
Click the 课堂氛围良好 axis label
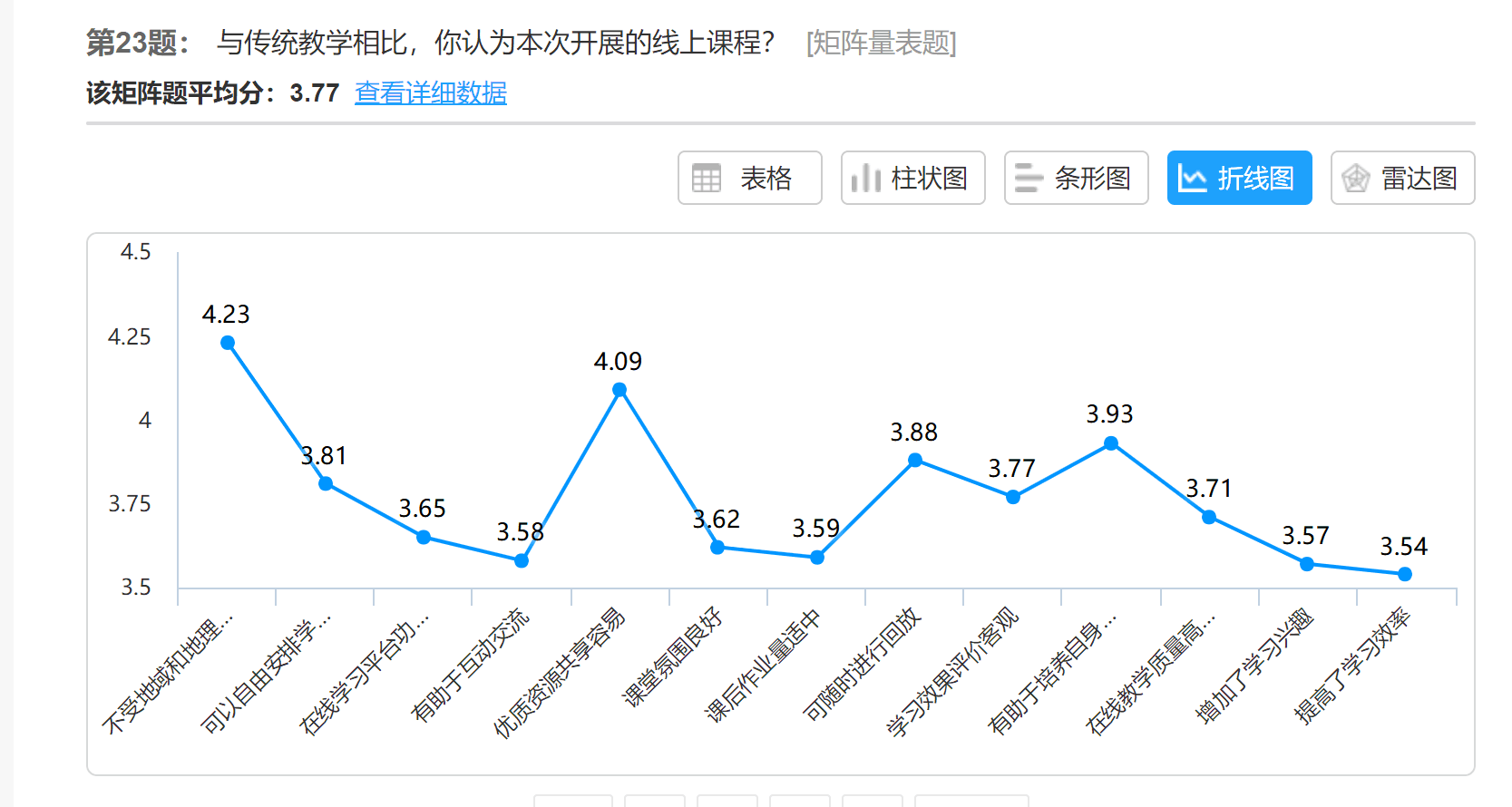[x=672, y=657]
